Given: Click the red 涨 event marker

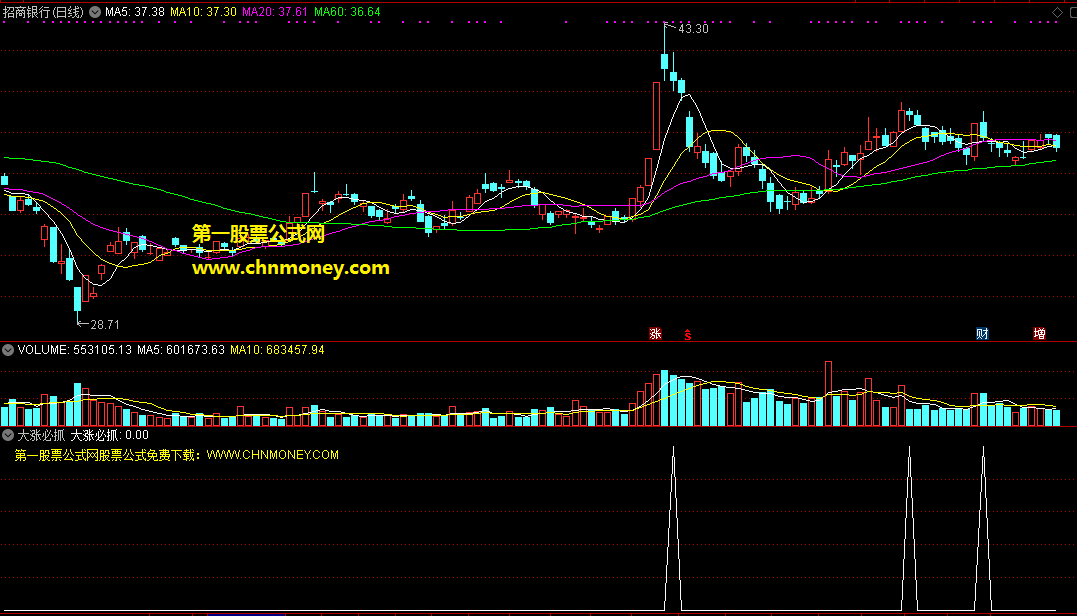Looking at the screenshot, I should tap(655, 334).
